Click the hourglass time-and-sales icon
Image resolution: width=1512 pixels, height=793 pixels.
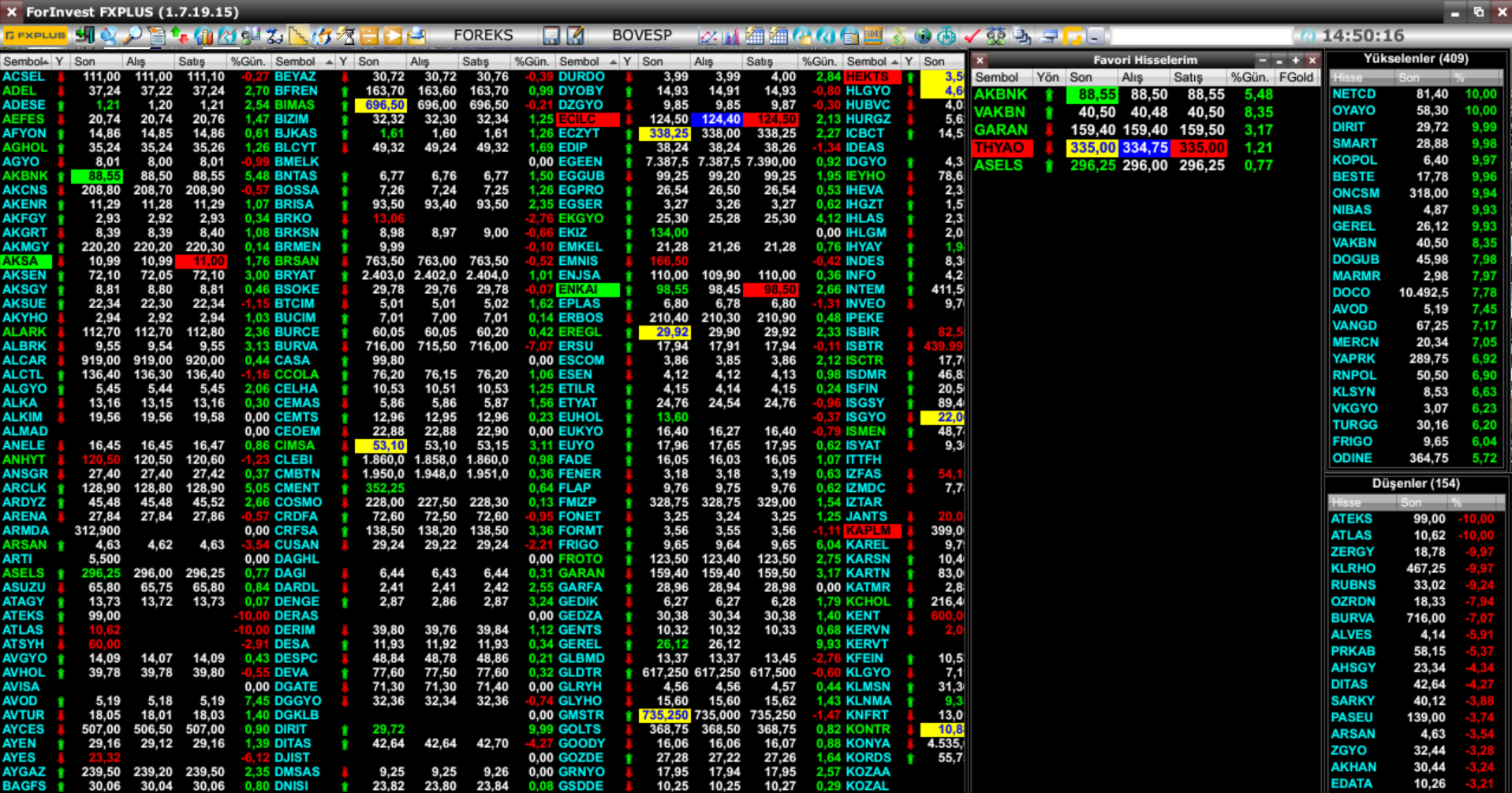pos(345,35)
